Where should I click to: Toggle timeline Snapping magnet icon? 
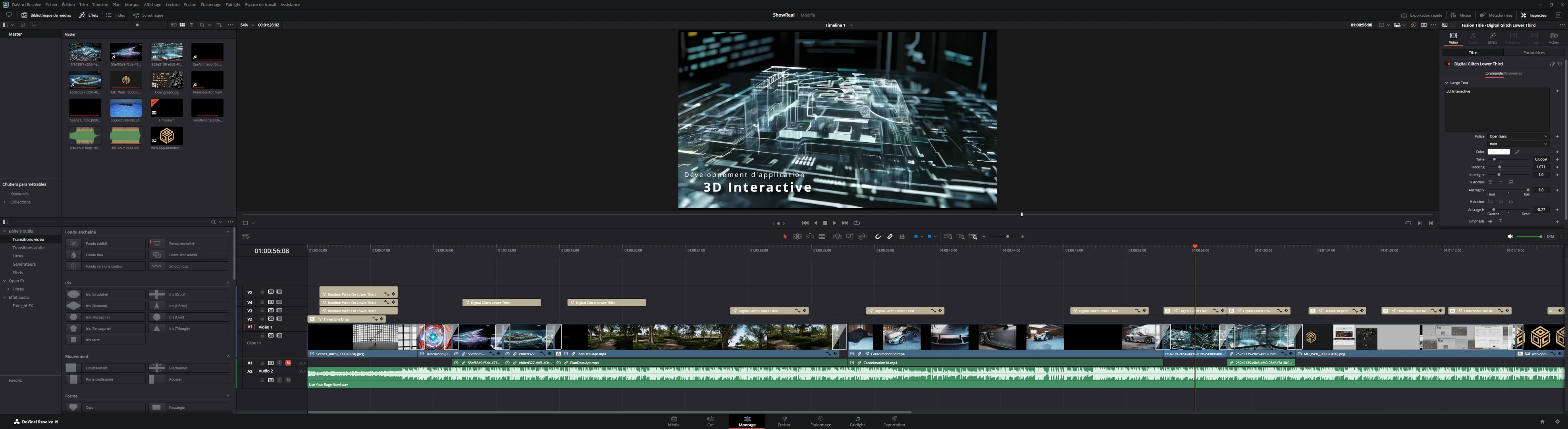tap(878, 236)
